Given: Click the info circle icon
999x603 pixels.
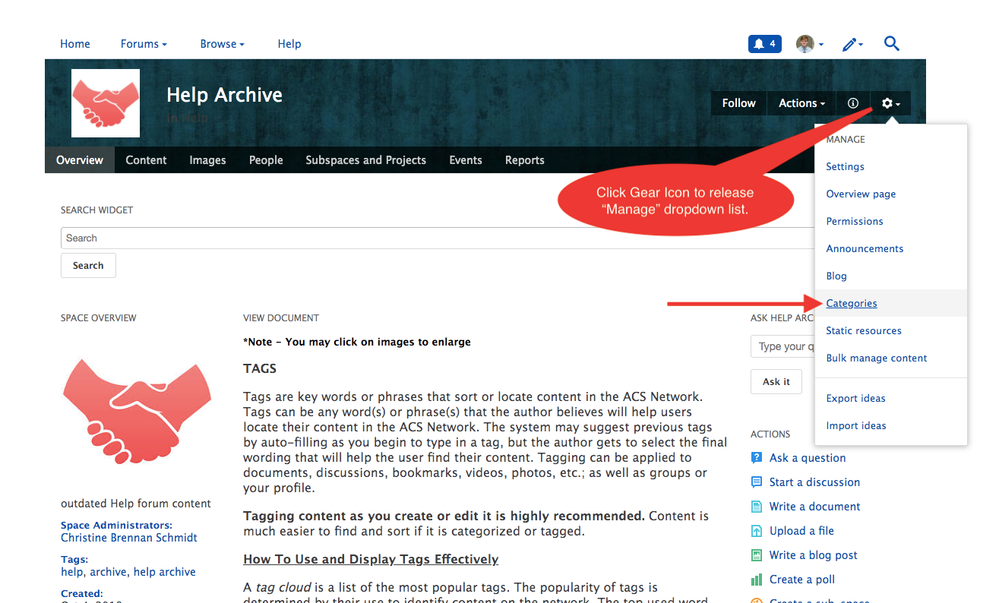Looking at the screenshot, I should (853, 103).
